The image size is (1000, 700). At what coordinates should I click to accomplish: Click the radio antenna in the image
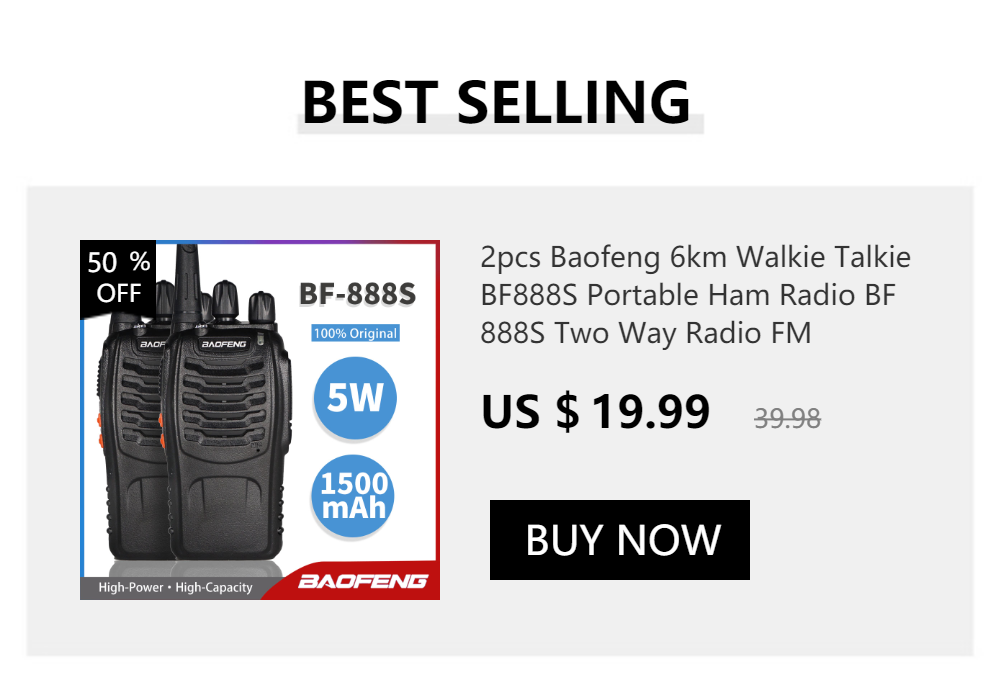pos(187,285)
